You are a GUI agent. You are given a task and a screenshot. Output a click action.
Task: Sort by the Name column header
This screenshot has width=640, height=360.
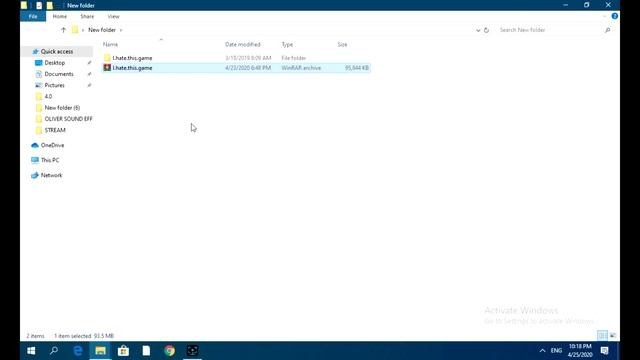(x=110, y=44)
